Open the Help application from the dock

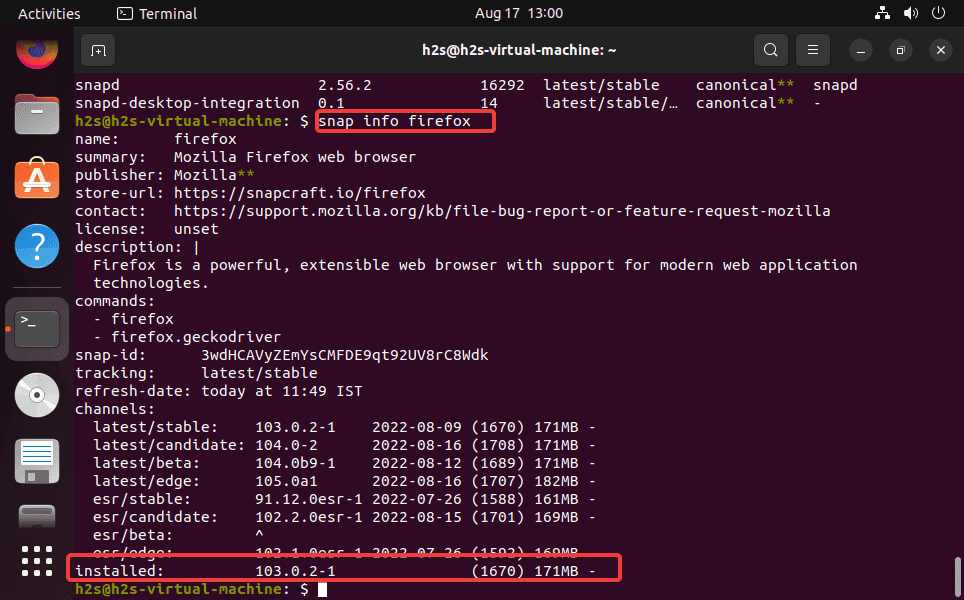37,245
